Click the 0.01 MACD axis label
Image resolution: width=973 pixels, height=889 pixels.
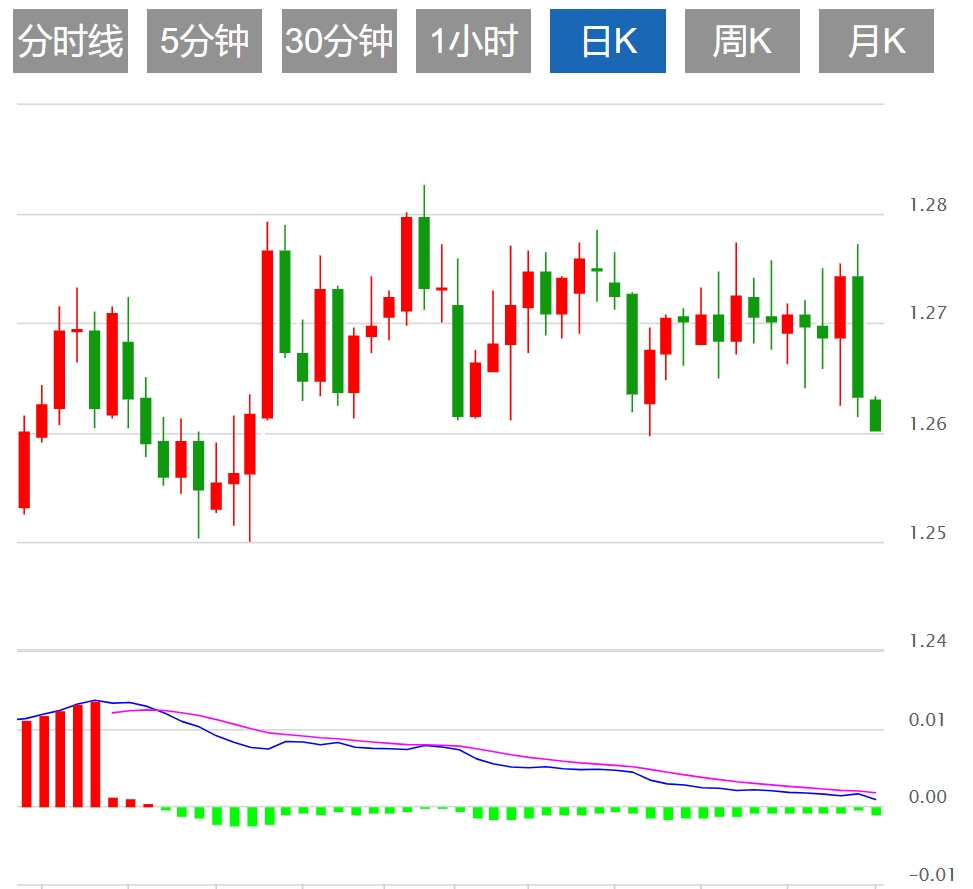[x=928, y=720]
